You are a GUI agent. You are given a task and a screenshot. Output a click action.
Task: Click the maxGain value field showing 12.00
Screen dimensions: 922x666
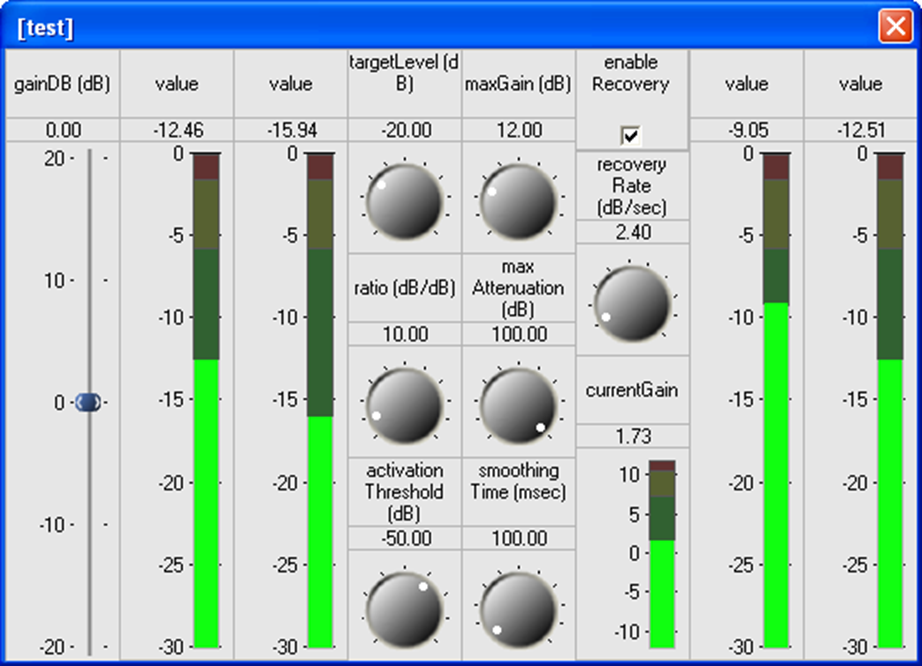point(517,130)
